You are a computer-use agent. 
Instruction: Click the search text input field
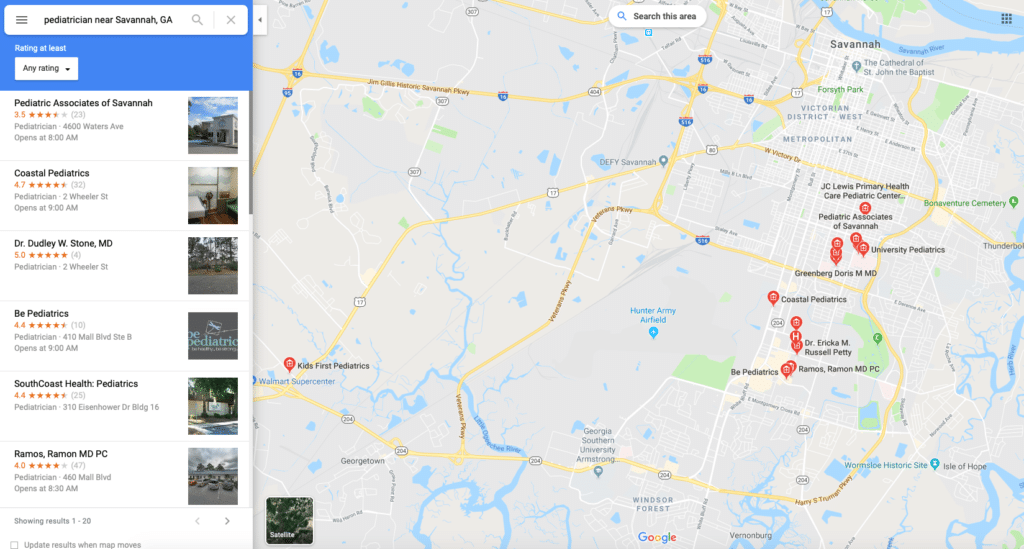pos(111,20)
